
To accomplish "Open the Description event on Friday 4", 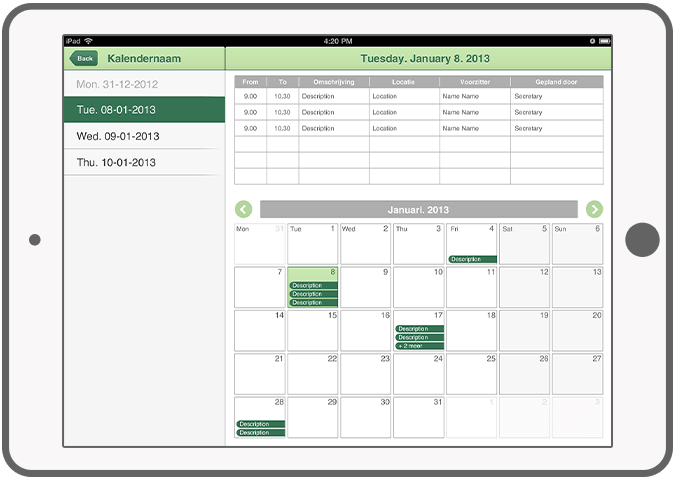I will pyautogui.click(x=472, y=259).
